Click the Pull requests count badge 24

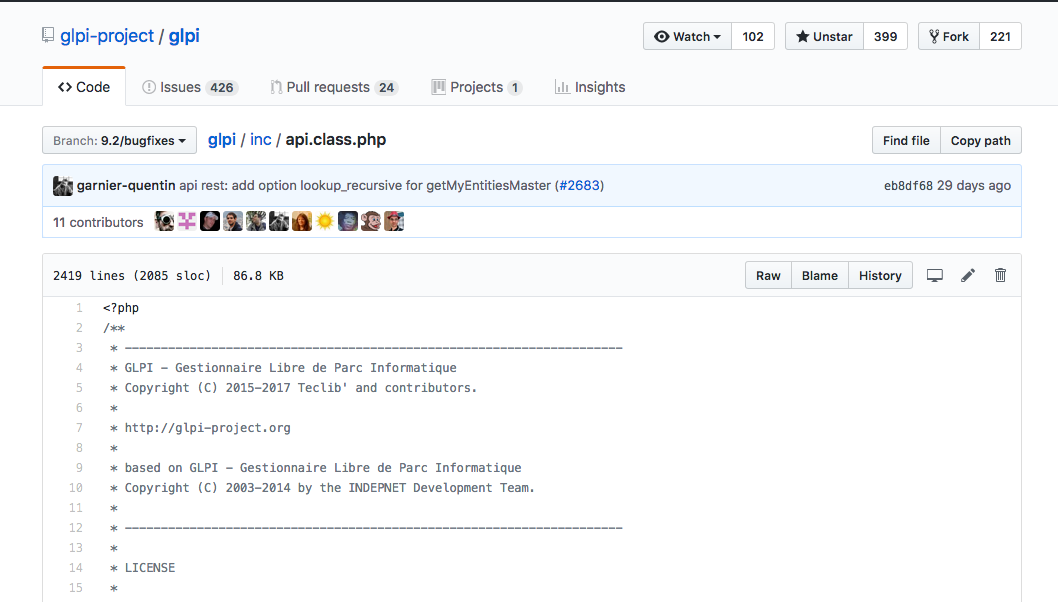click(x=387, y=87)
